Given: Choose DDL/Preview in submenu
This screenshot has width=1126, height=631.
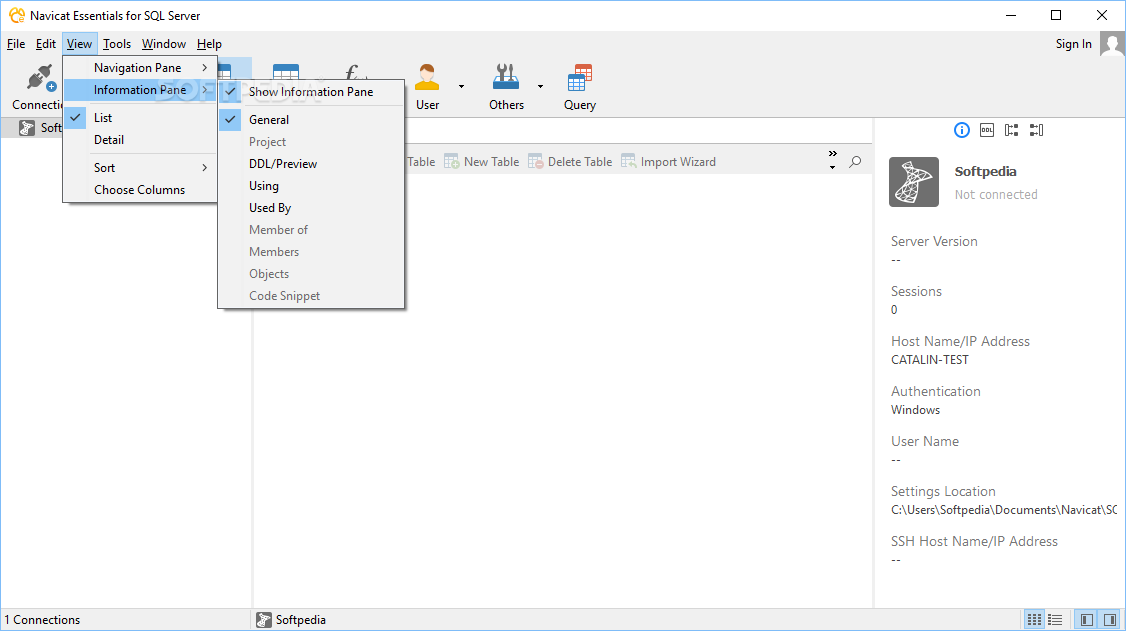Looking at the screenshot, I should pos(311,164).
